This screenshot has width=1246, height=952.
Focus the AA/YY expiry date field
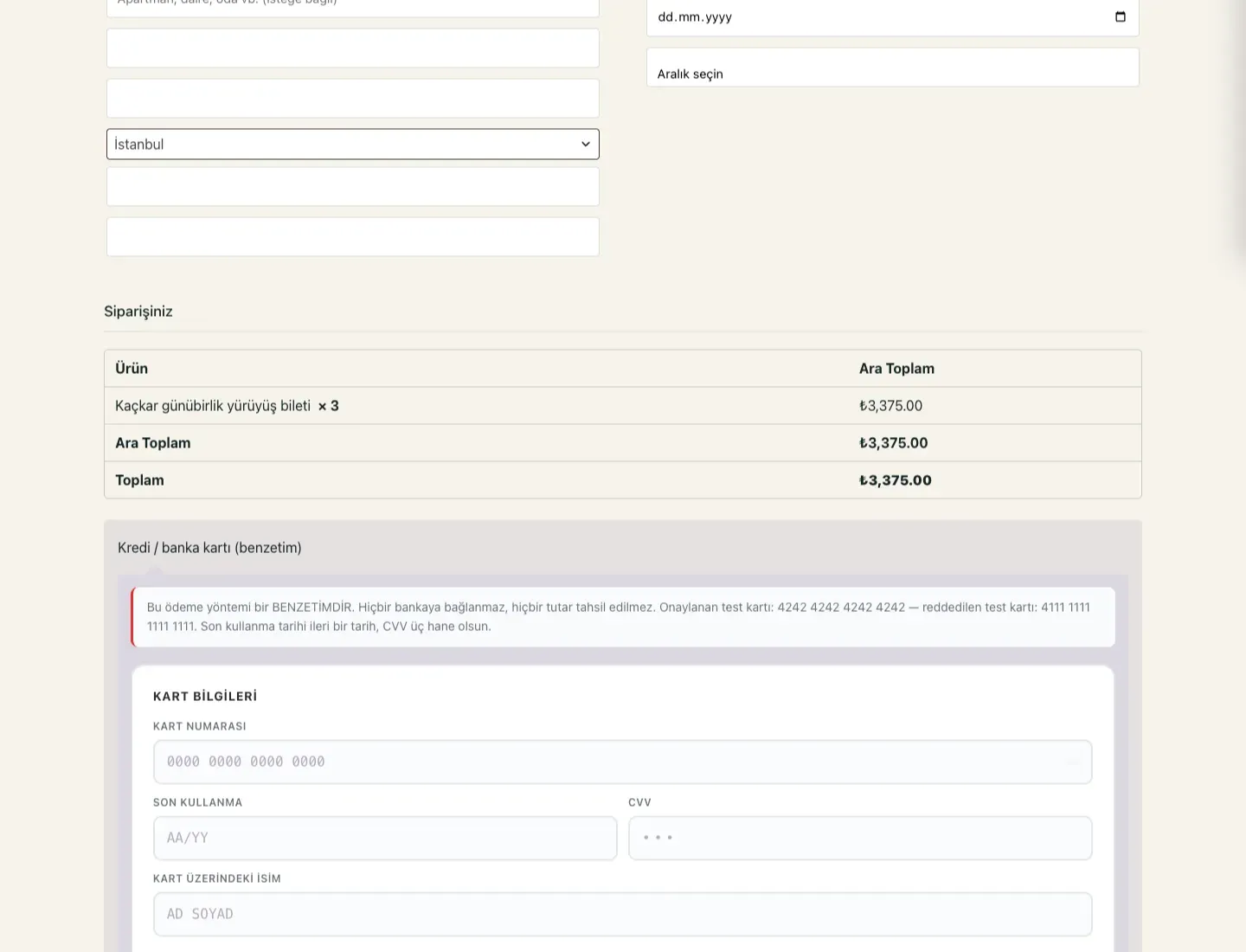tap(385, 838)
